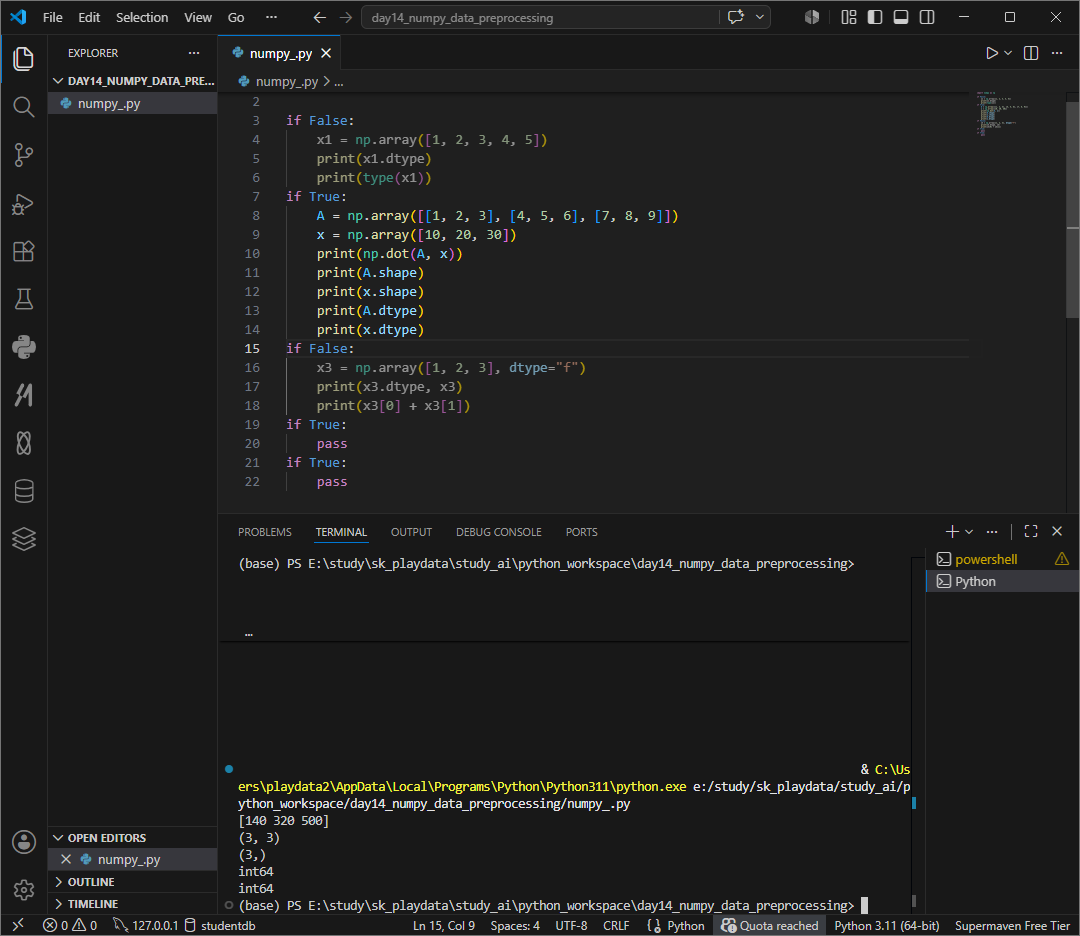Open the database icon view in activity bar
The image size is (1080, 936).
[23, 491]
